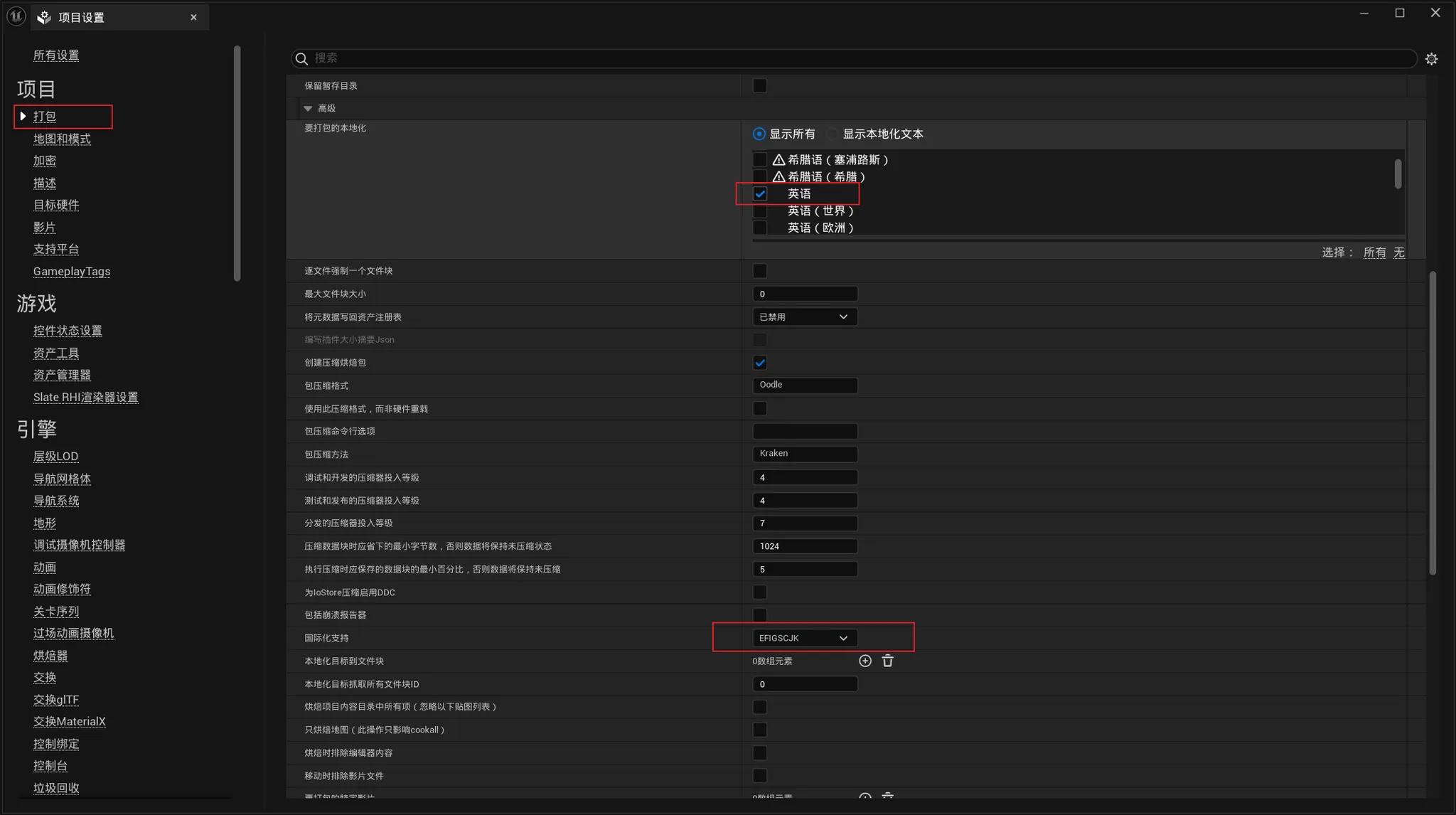1456x815 pixels.
Task: Click 所有 to select all localizations
Action: (x=1374, y=252)
